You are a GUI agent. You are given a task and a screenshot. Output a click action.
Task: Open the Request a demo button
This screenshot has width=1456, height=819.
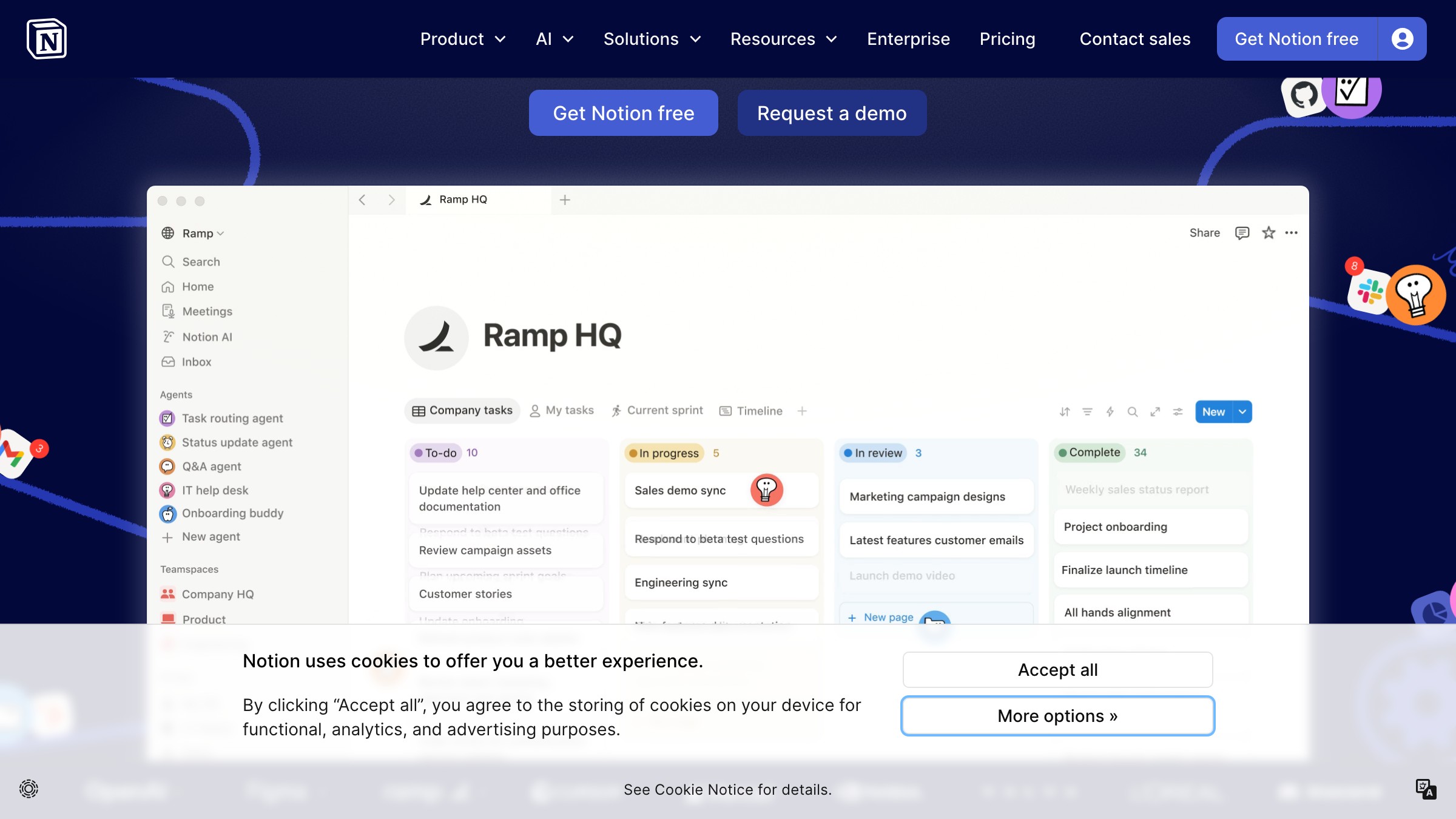coord(832,113)
